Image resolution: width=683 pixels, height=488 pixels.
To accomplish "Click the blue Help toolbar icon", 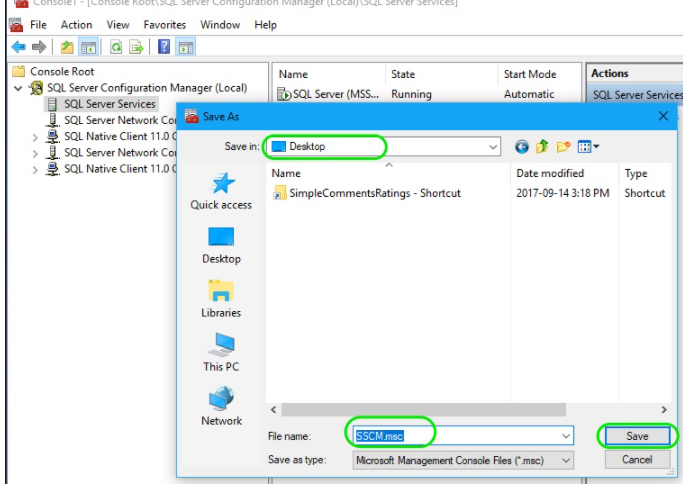I will 164,47.
